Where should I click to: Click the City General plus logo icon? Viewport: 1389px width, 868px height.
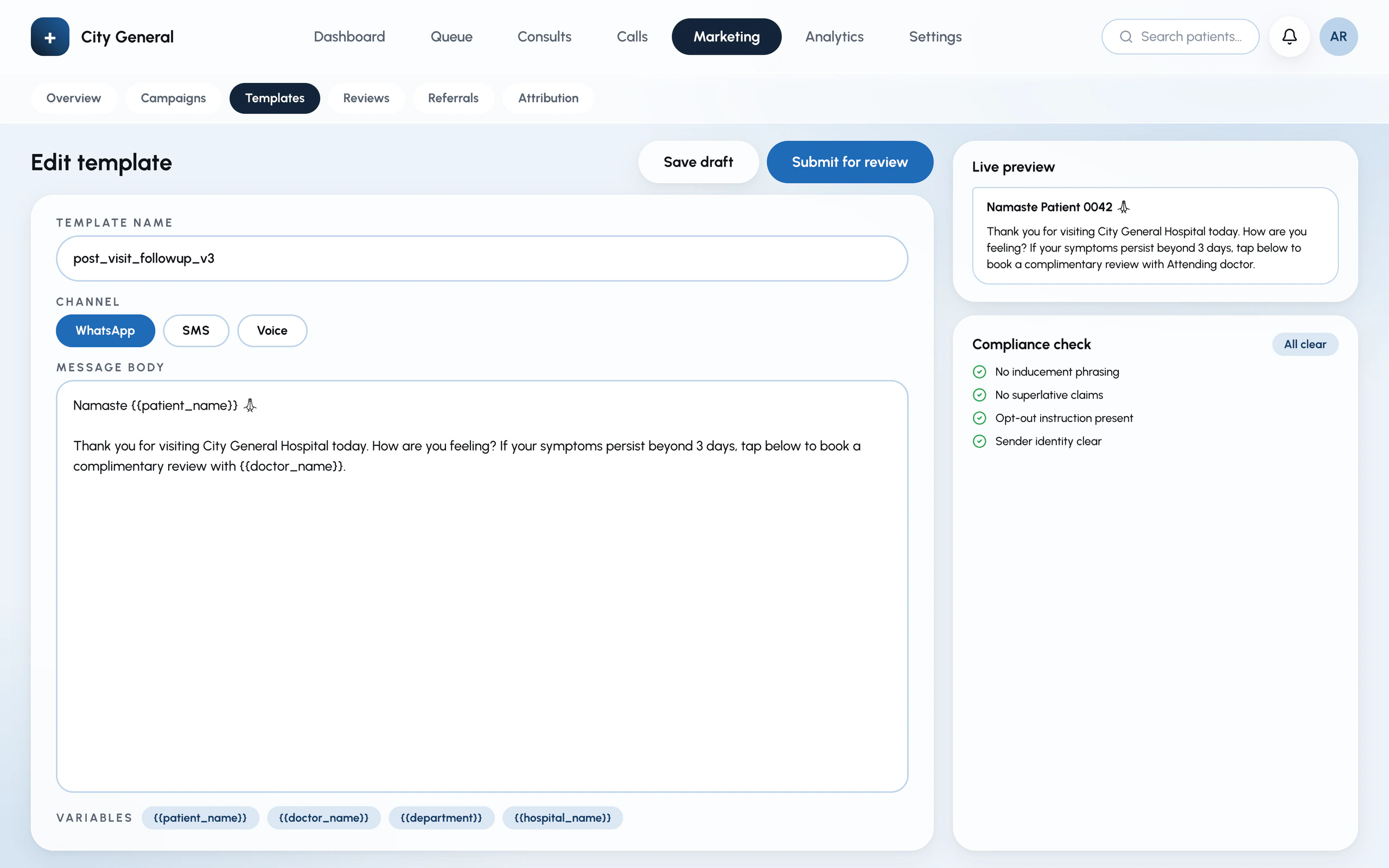[50, 37]
